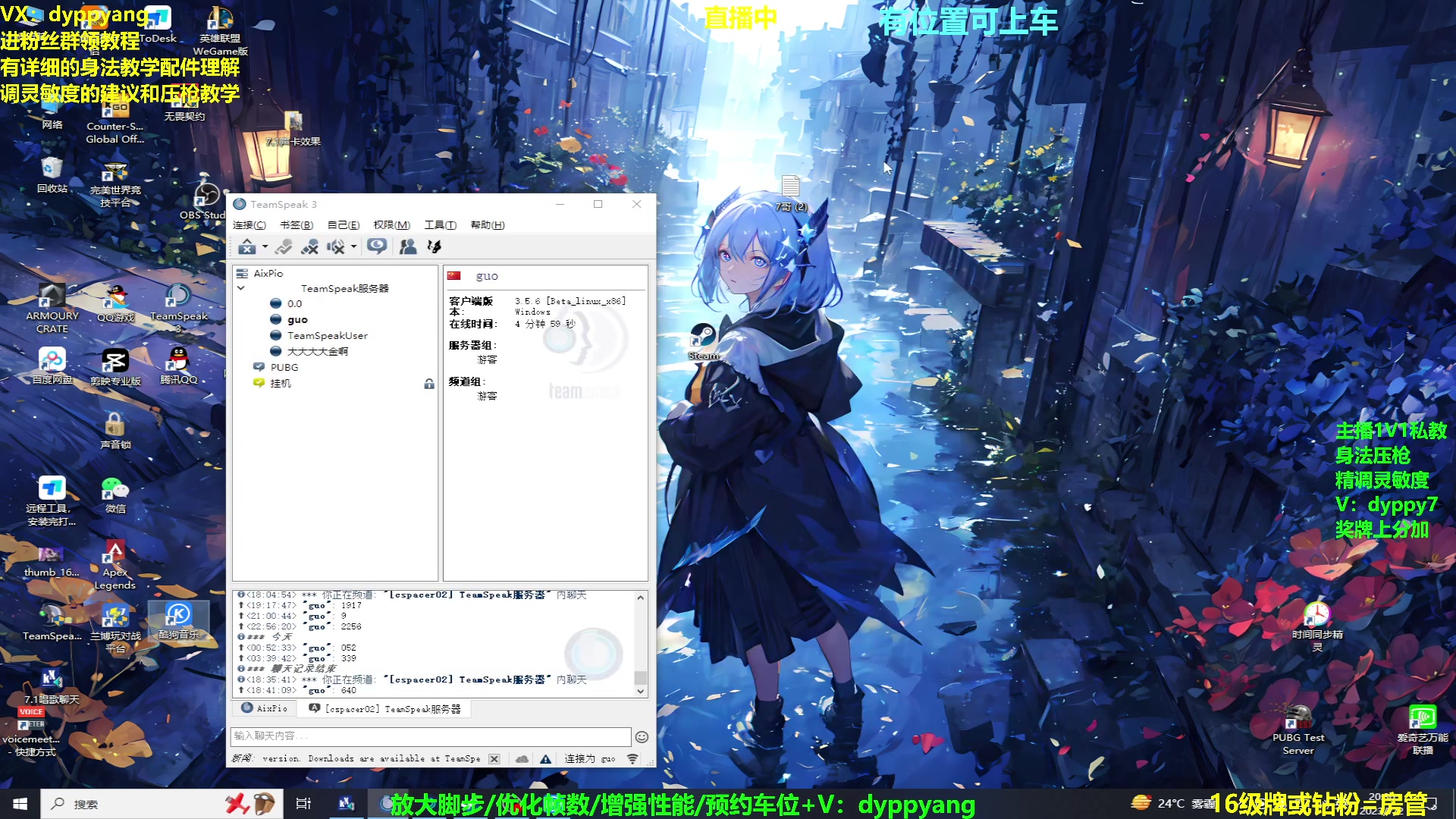Image resolution: width=1456 pixels, height=819 pixels.
Task: Click the wolf-shaped toolbar icon
Action: pyautogui.click(x=435, y=246)
